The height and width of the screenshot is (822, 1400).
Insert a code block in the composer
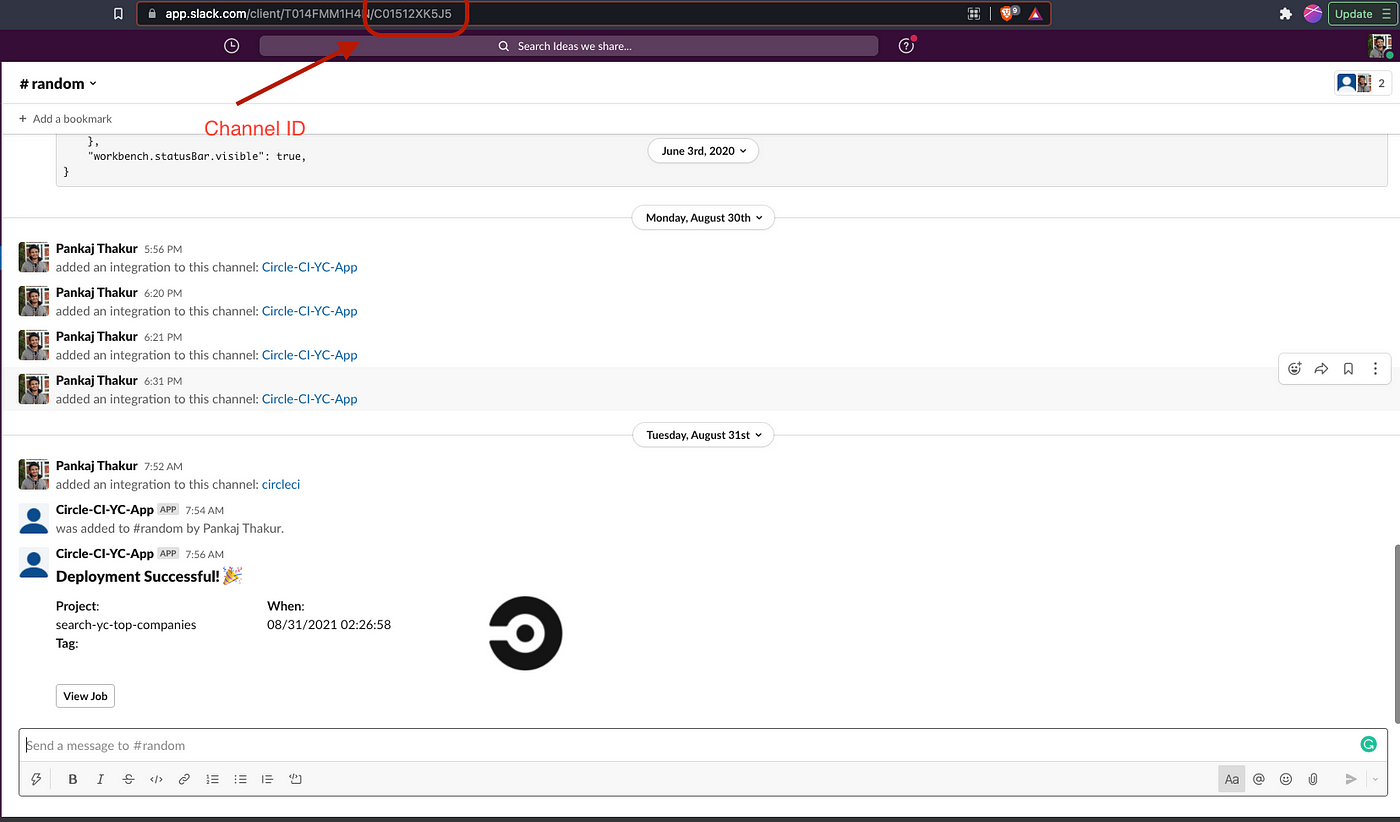coord(295,779)
